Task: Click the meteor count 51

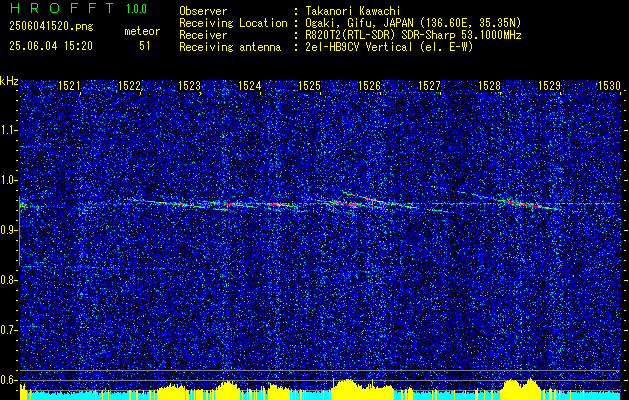Action: [144, 46]
